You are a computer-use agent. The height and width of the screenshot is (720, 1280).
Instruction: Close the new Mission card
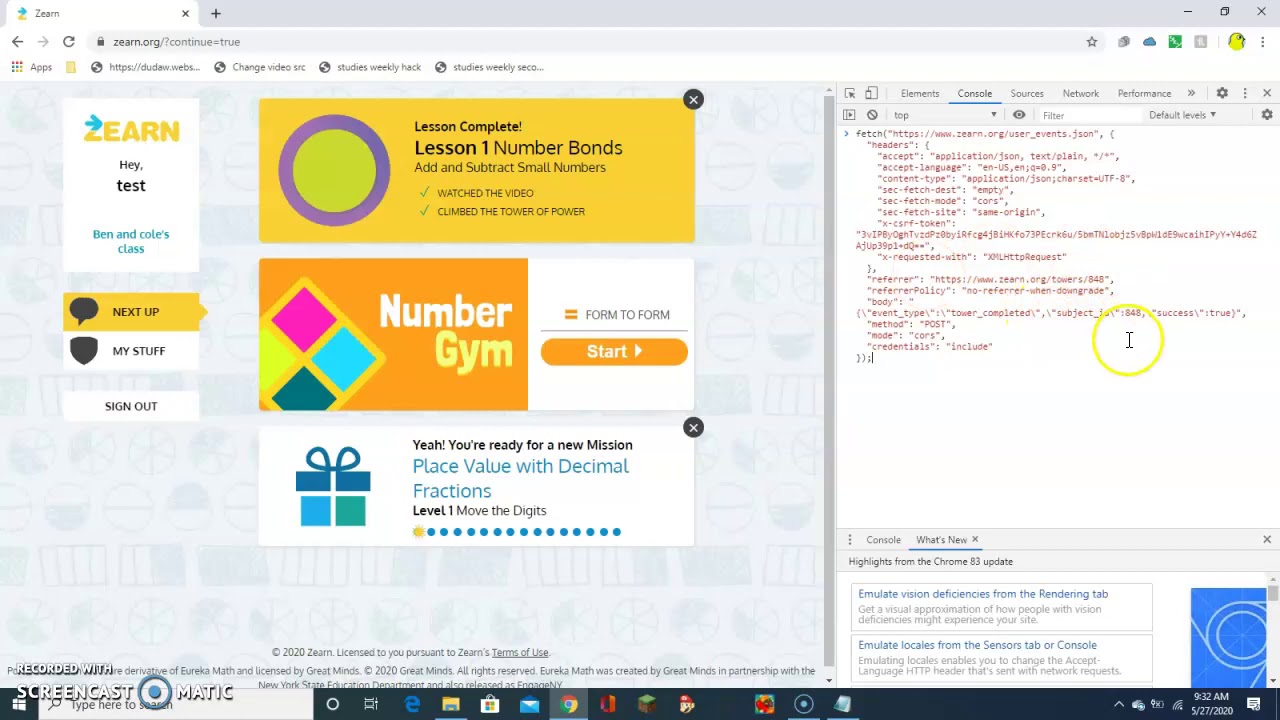(693, 427)
